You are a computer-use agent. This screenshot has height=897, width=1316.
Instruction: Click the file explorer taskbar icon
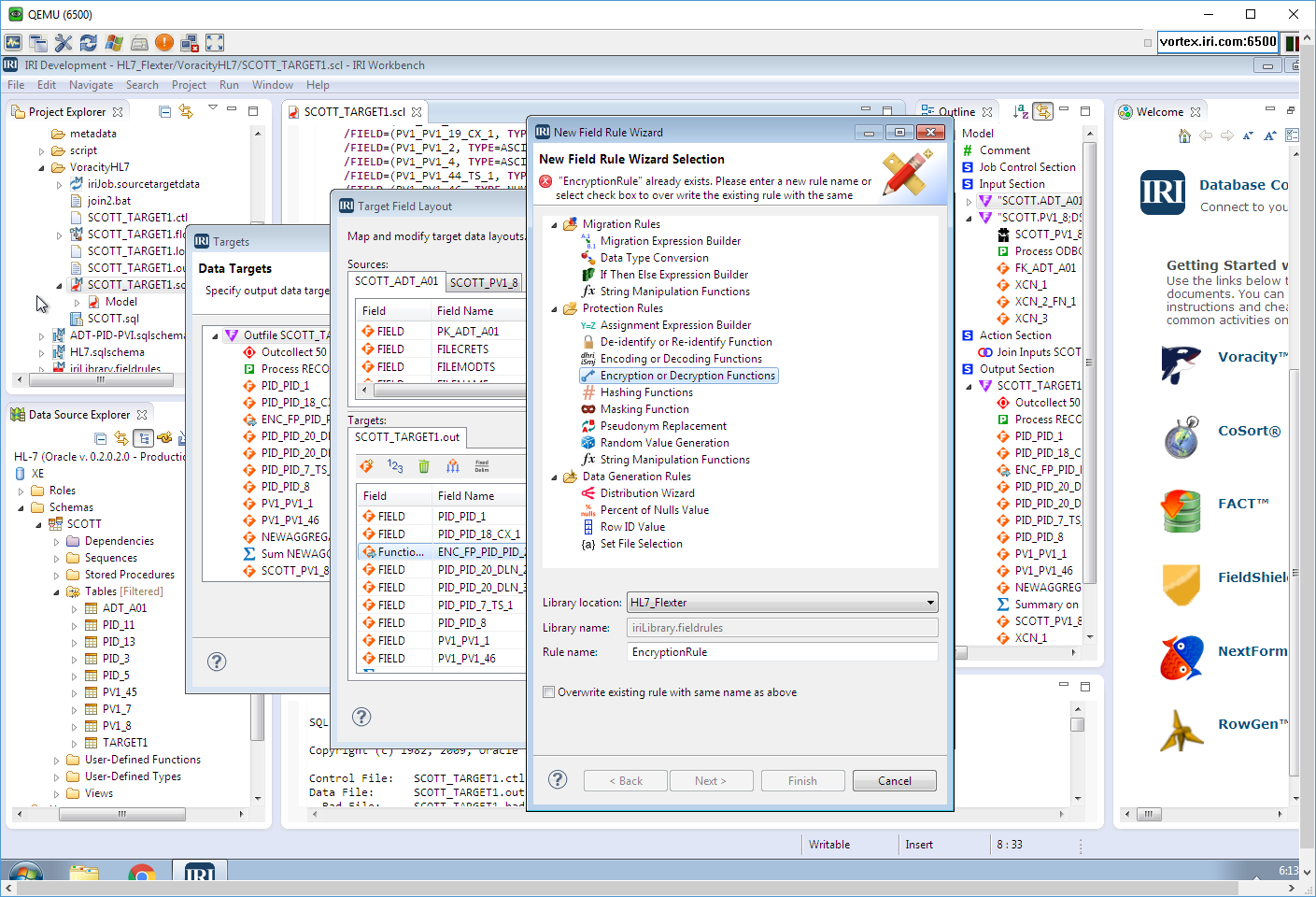tap(83, 874)
